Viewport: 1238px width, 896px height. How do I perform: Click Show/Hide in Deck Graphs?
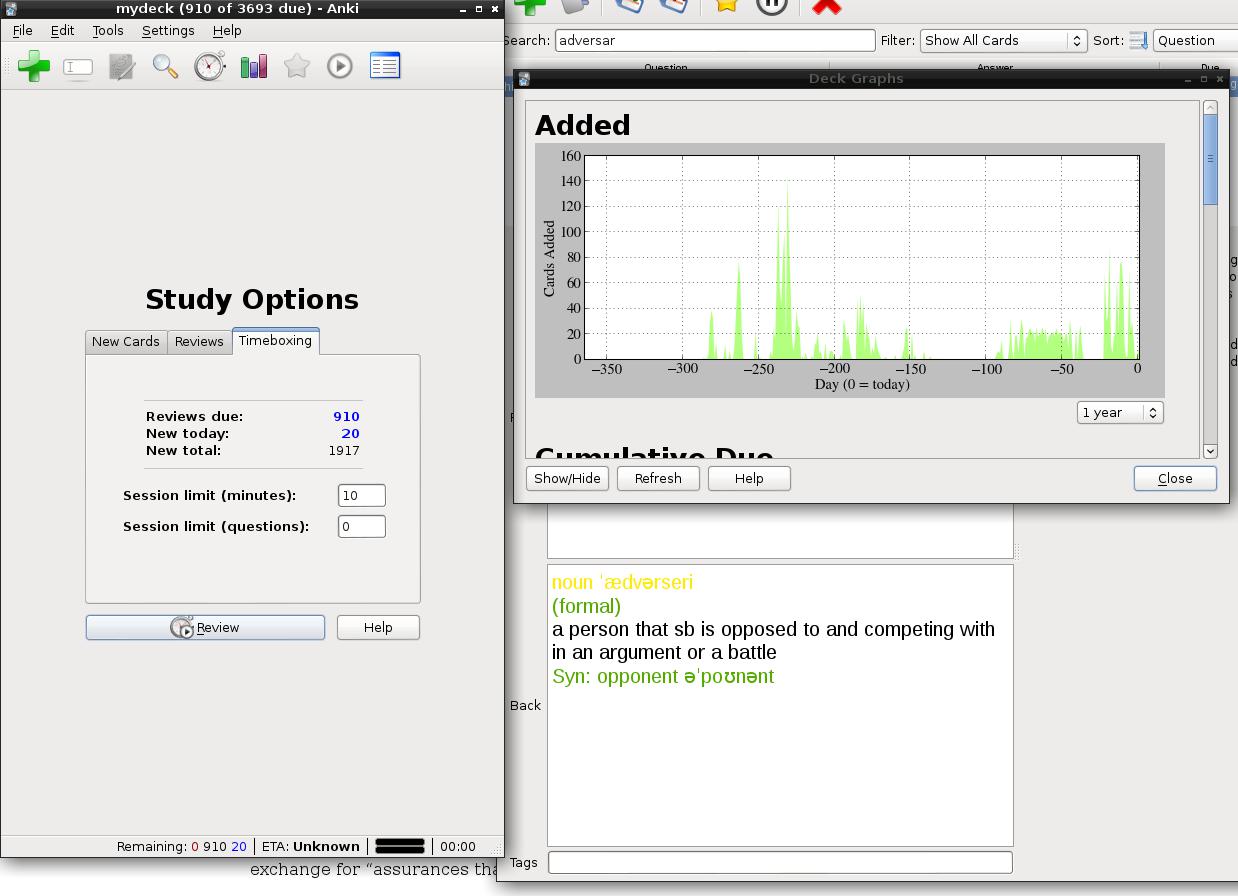(567, 478)
